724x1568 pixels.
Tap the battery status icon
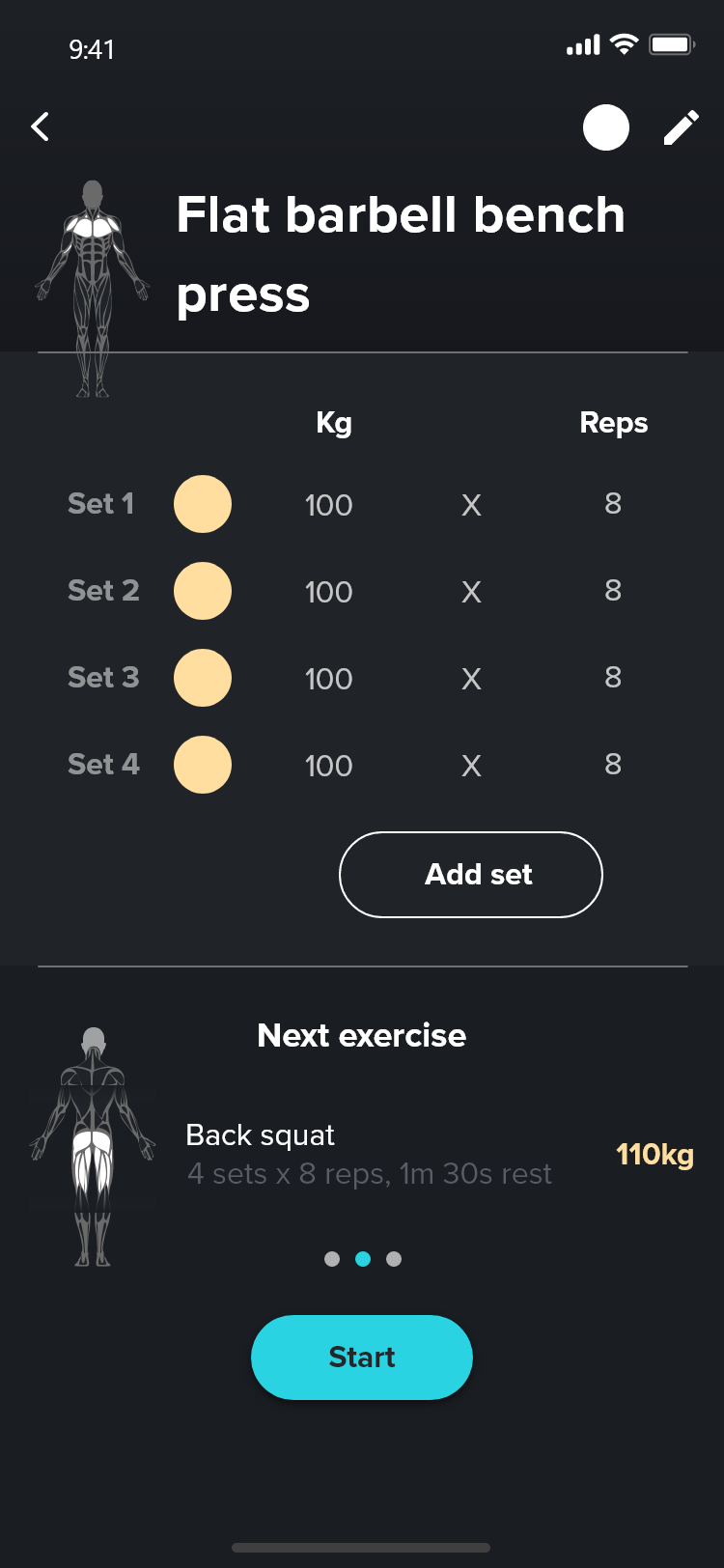click(672, 44)
